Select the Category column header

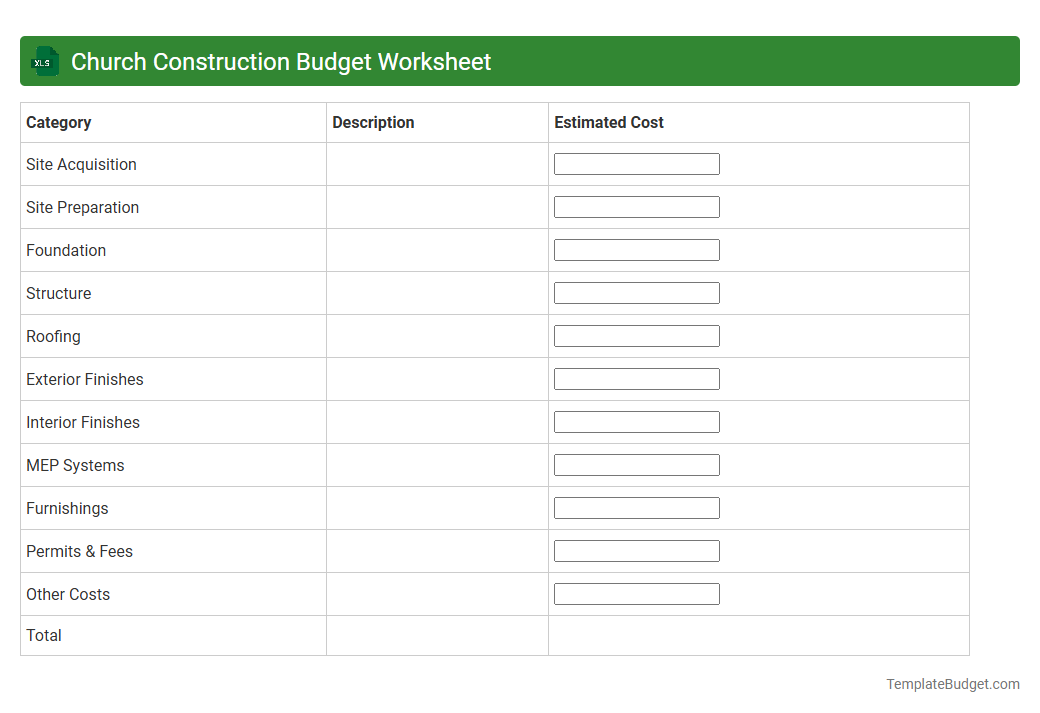(x=58, y=122)
